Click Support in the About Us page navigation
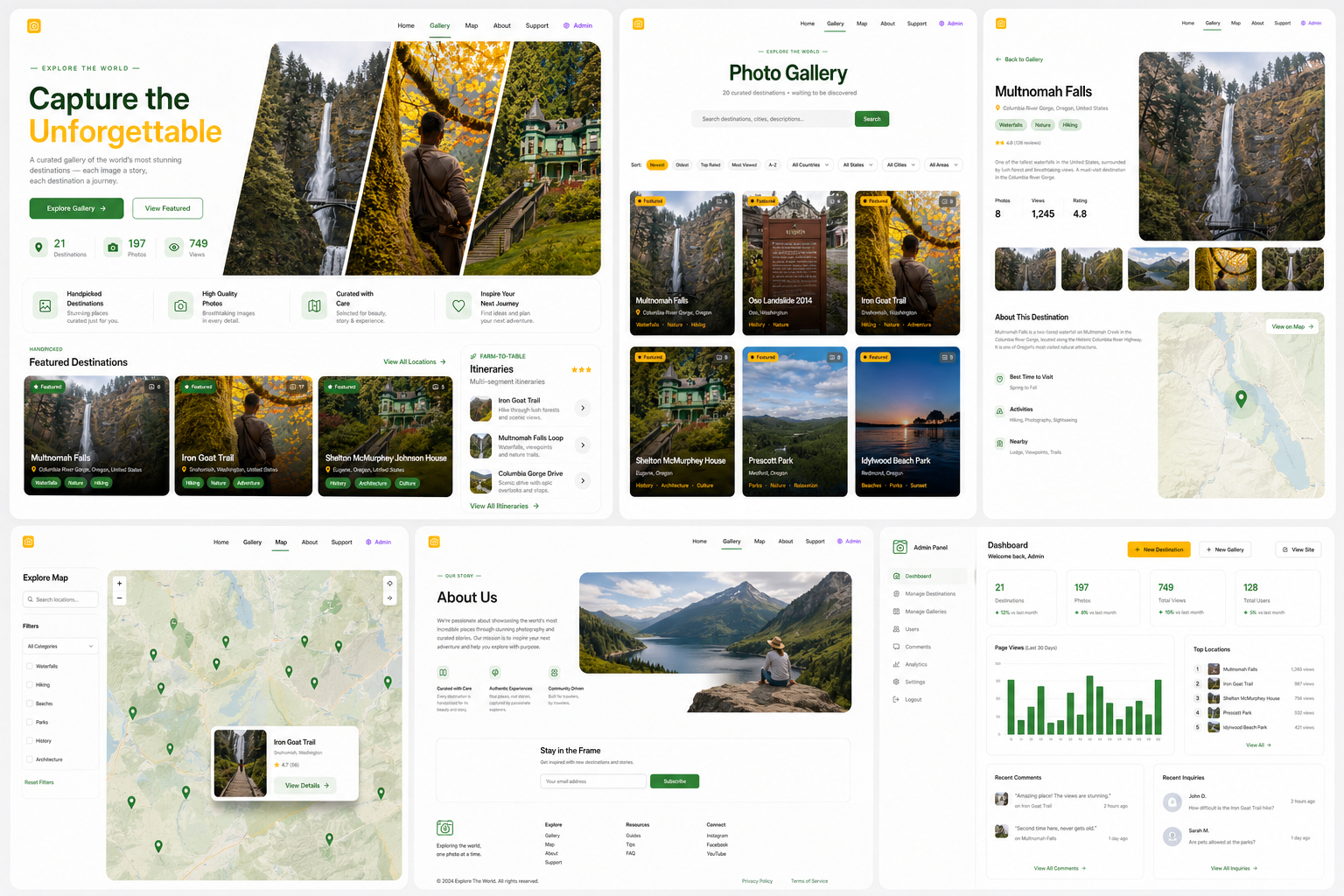Viewport: 1344px width, 896px height. coord(815,542)
